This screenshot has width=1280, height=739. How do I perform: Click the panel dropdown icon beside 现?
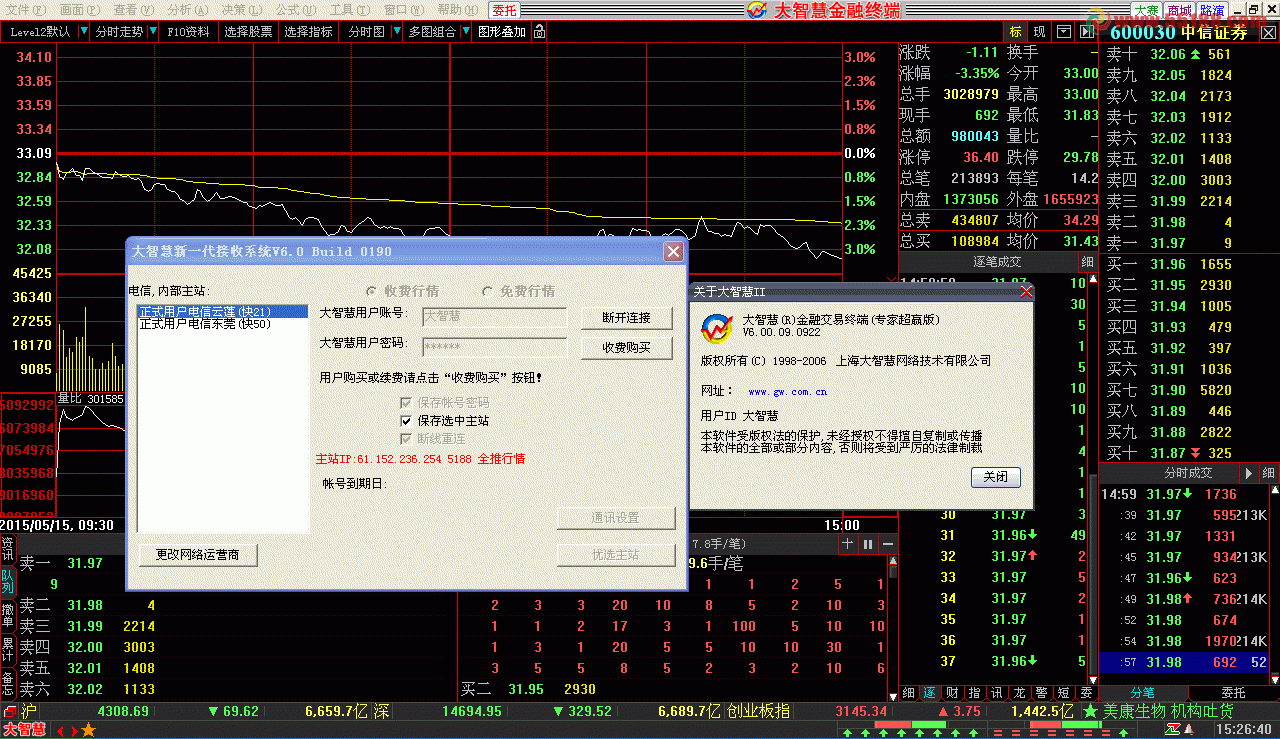point(1064,32)
